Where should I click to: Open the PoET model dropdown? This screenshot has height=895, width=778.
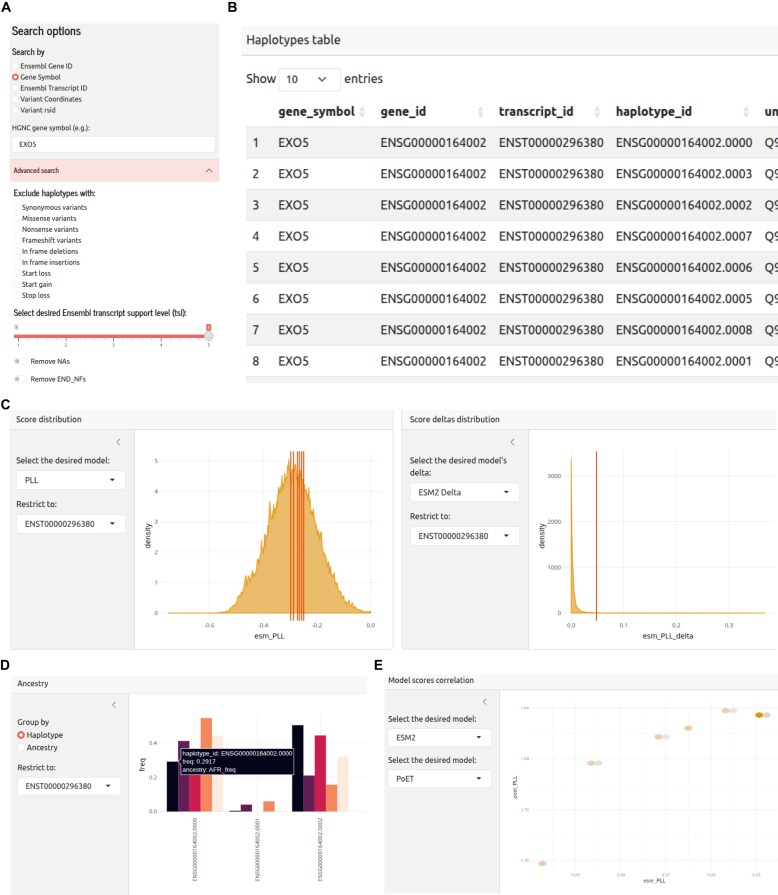tap(438, 779)
